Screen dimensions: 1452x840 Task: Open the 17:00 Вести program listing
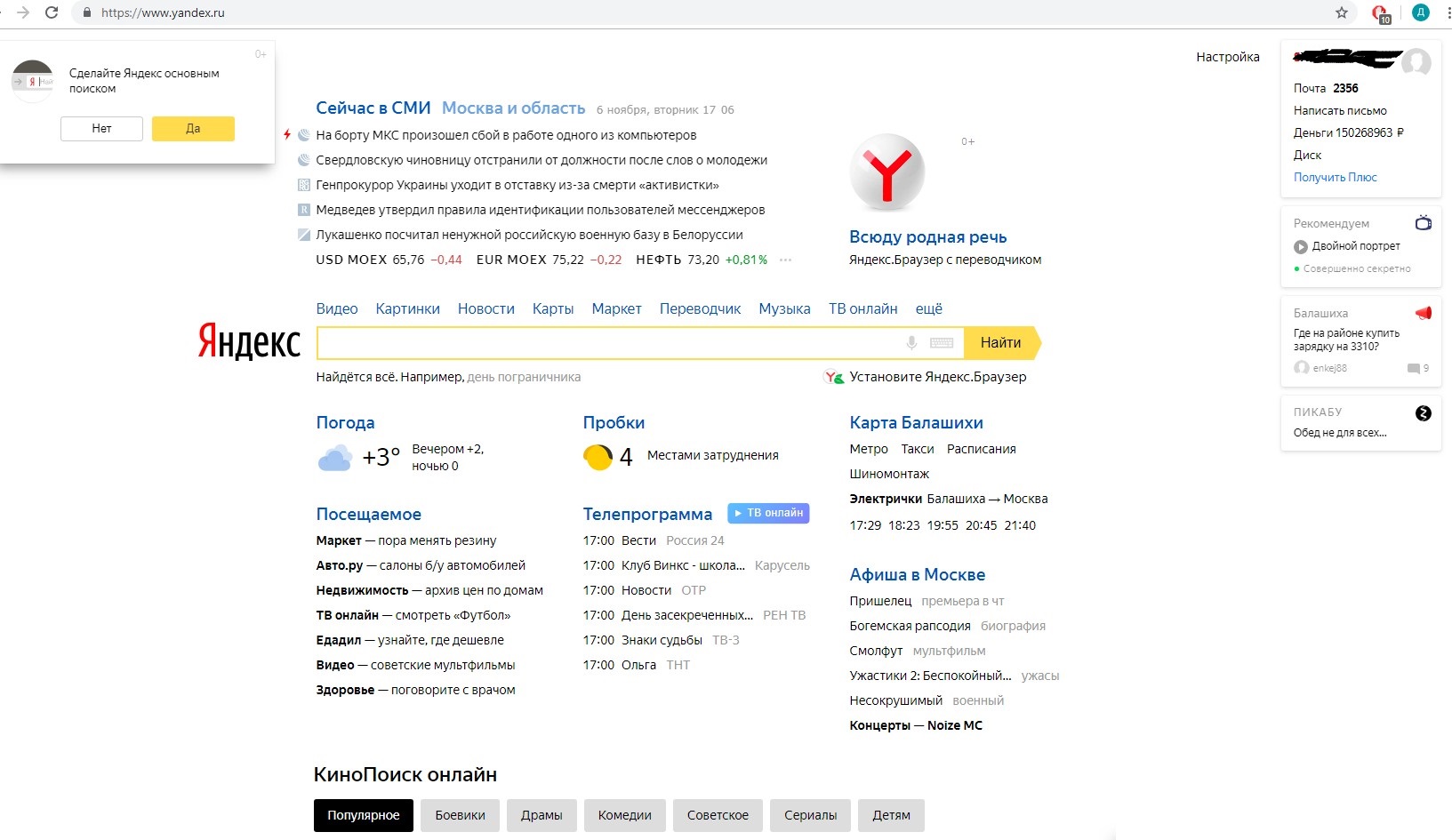[x=620, y=540]
